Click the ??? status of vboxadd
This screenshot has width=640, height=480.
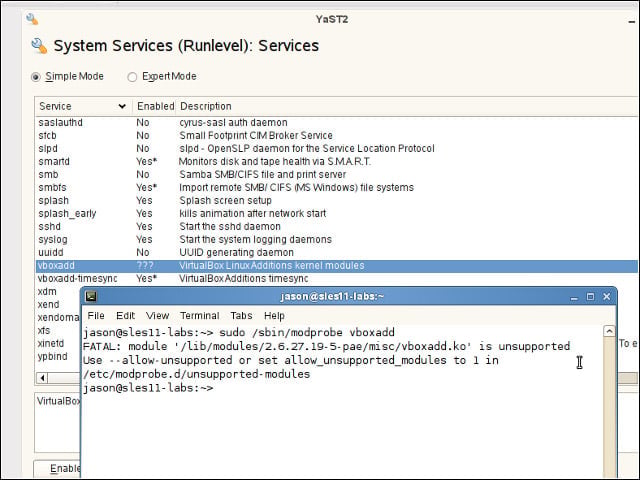pyautogui.click(x=145, y=266)
